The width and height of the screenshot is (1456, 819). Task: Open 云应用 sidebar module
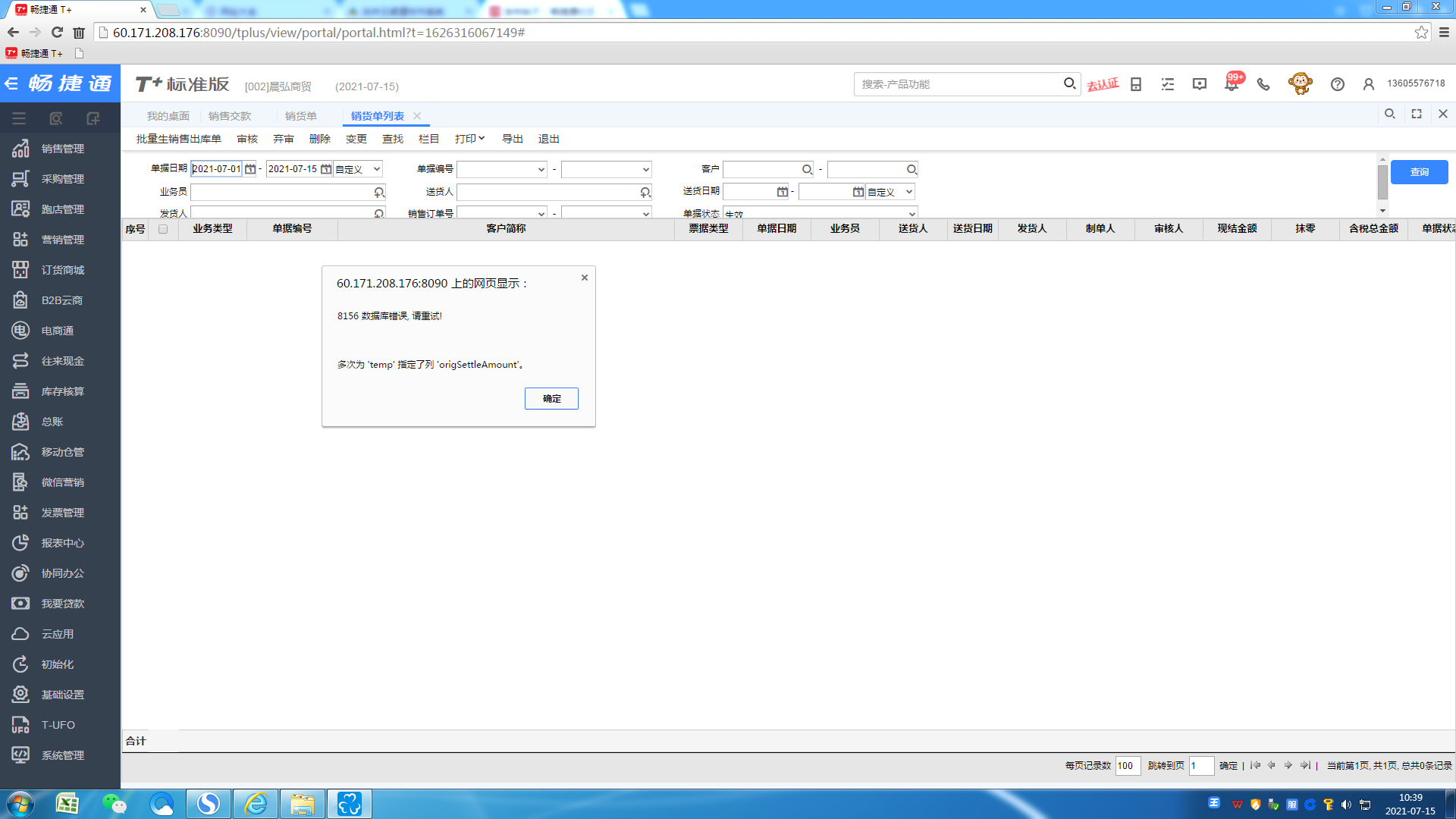point(61,634)
